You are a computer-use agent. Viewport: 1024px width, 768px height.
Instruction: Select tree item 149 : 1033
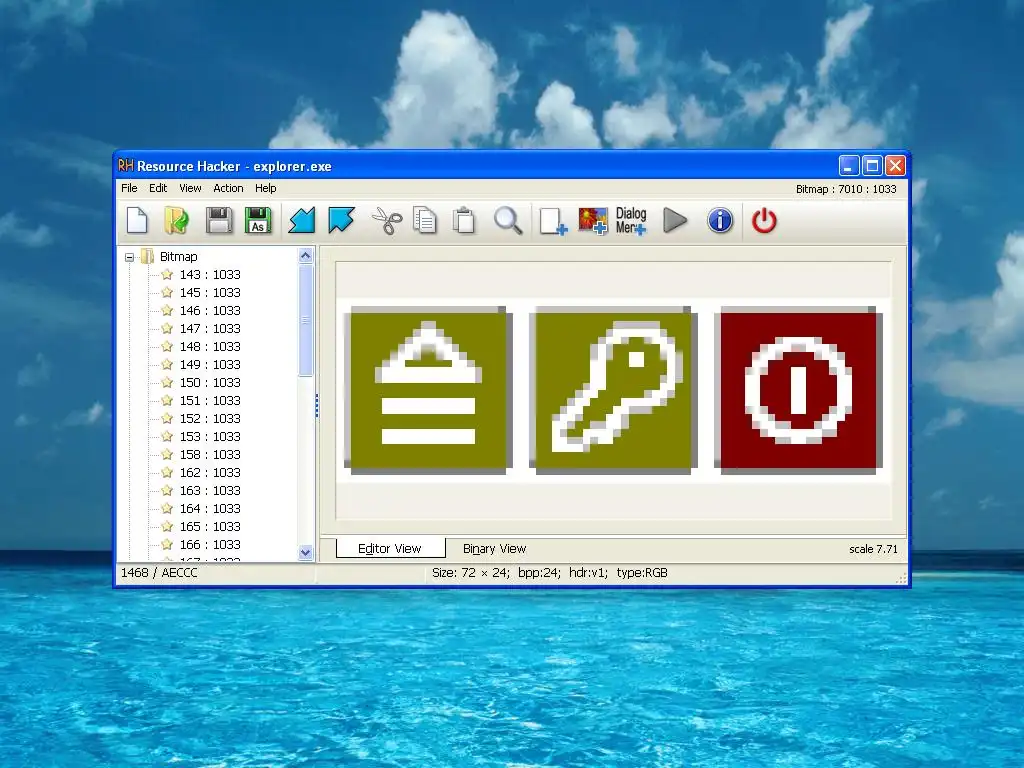tap(210, 364)
